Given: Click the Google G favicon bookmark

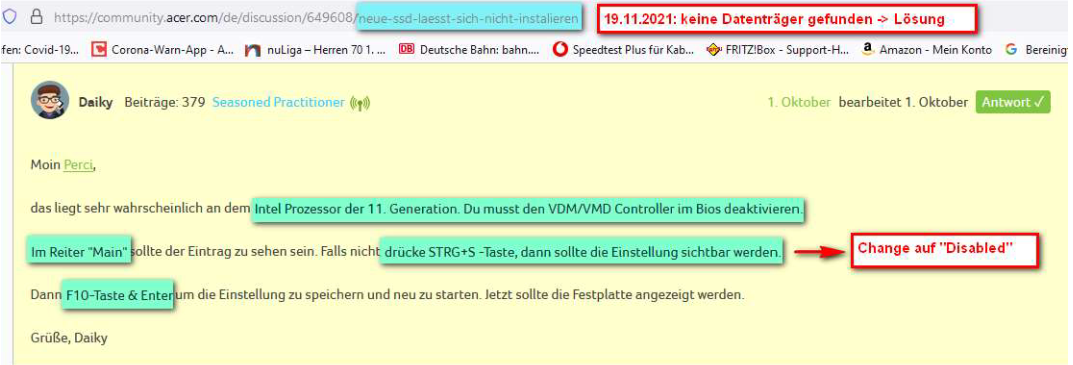Looking at the screenshot, I should point(1011,49).
